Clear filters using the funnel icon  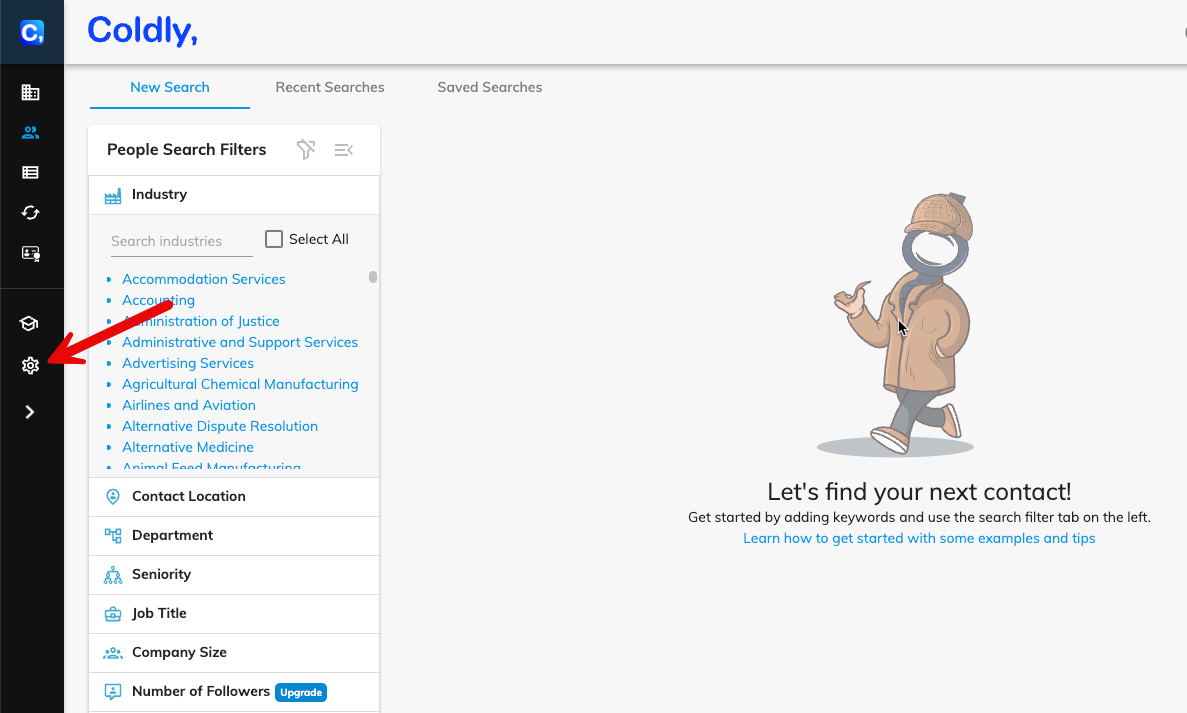pos(306,149)
